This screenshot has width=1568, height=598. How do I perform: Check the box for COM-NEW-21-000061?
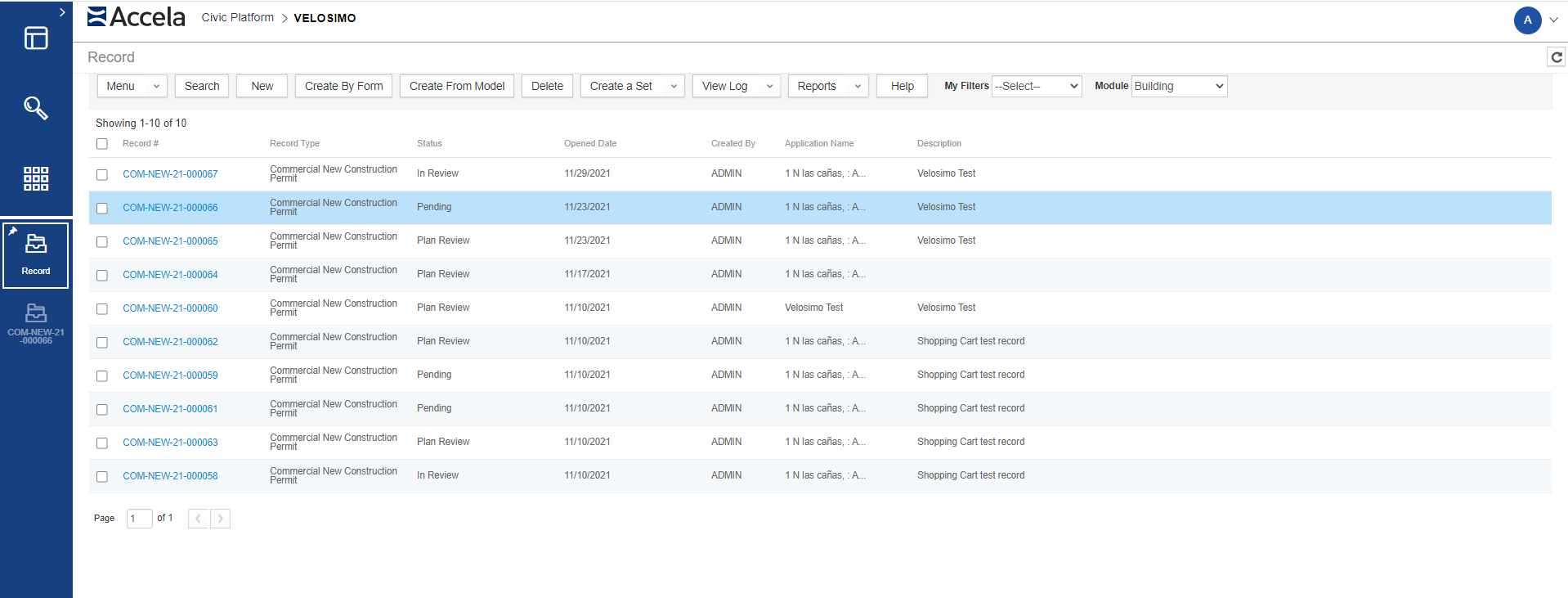coord(102,409)
